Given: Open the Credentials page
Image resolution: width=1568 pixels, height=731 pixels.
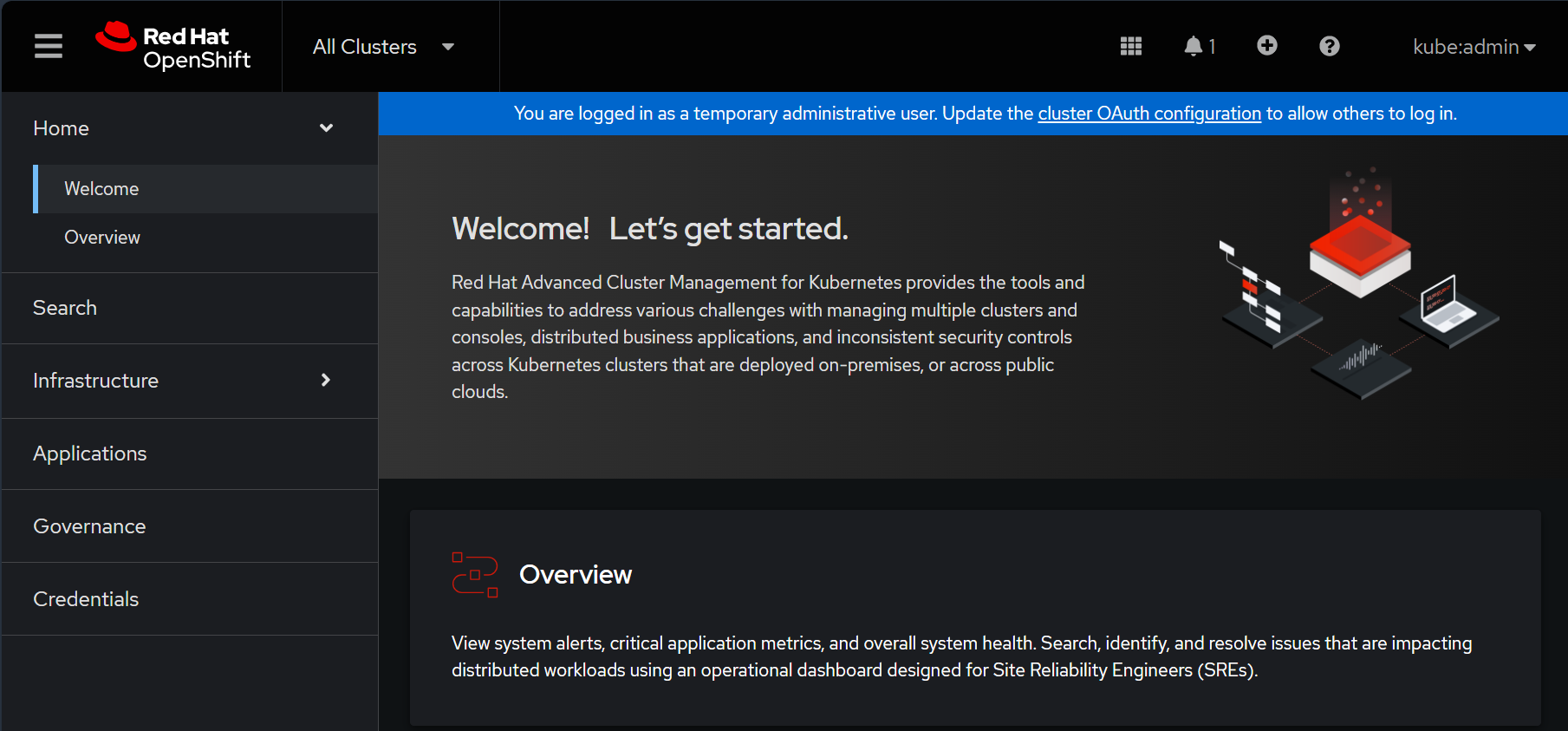Looking at the screenshot, I should pos(190,599).
